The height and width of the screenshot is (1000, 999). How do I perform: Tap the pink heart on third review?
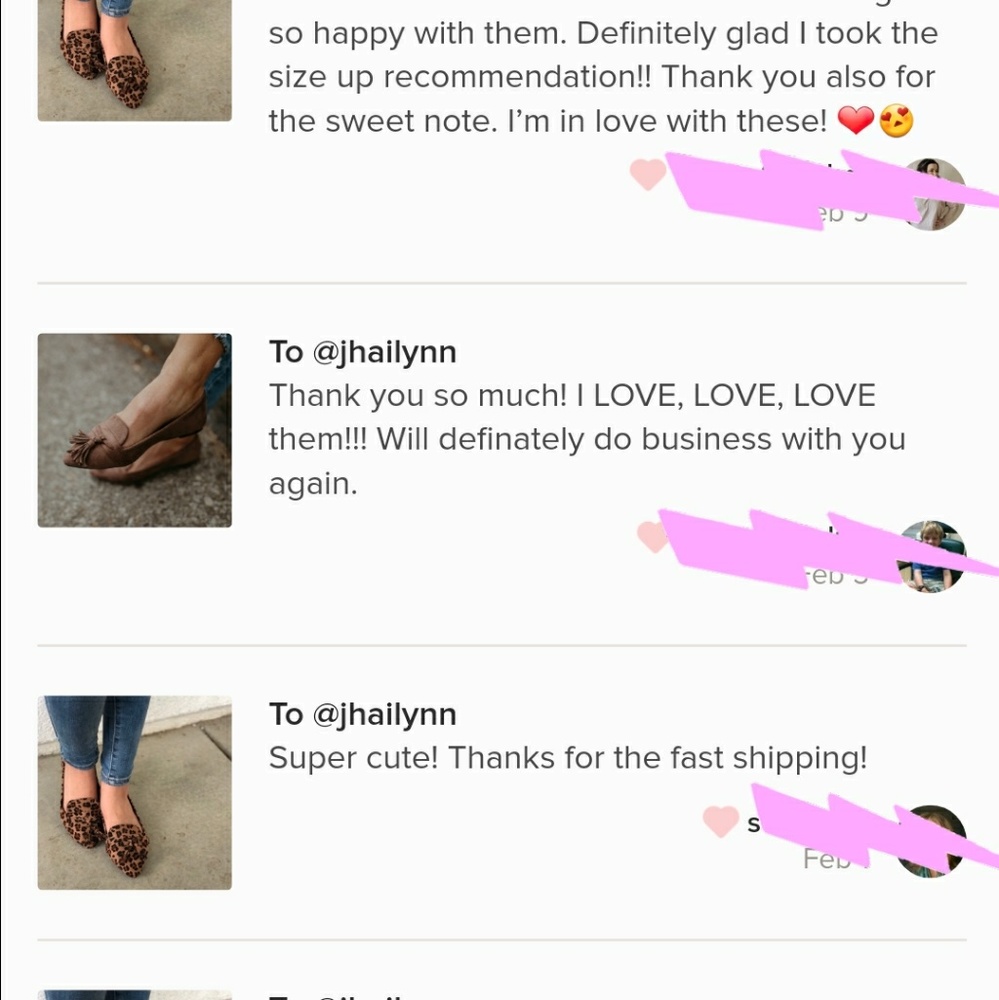tap(720, 821)
